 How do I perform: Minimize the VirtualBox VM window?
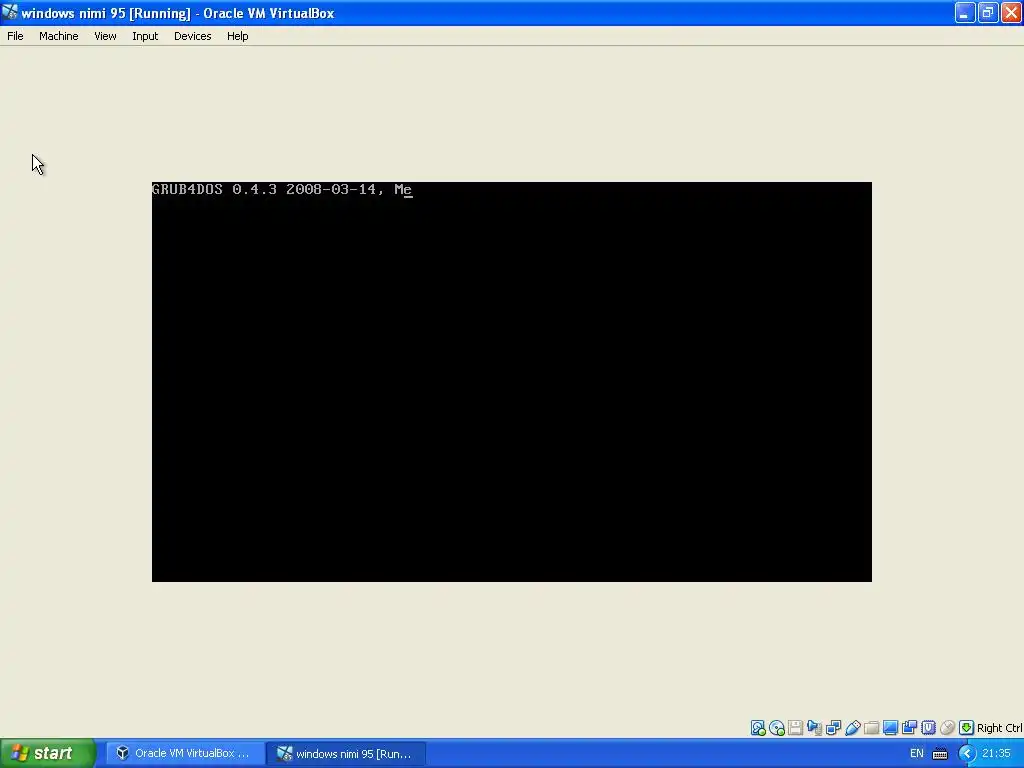click(965, 12)
